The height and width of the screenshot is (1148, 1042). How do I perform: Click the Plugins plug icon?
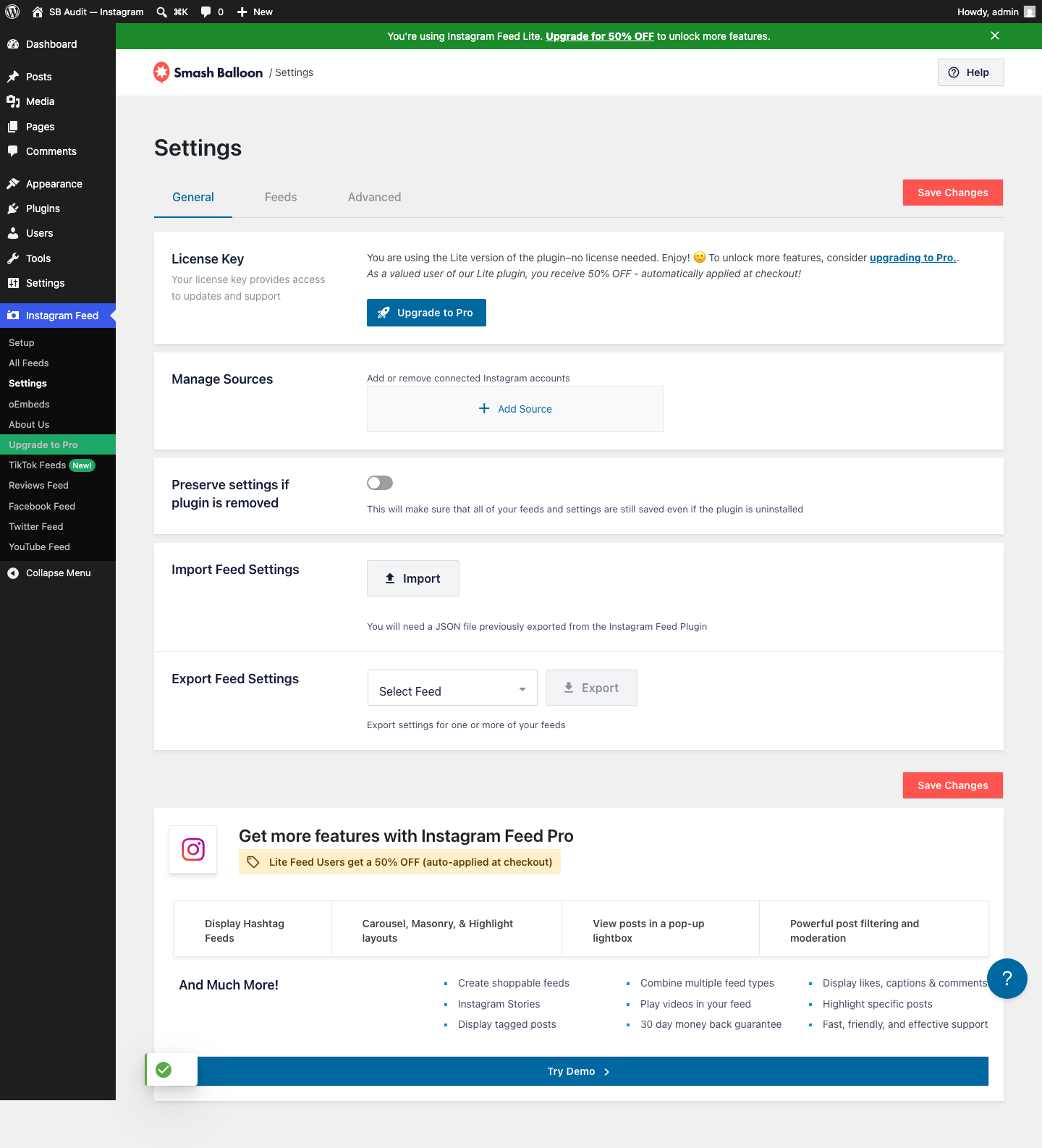13,208
